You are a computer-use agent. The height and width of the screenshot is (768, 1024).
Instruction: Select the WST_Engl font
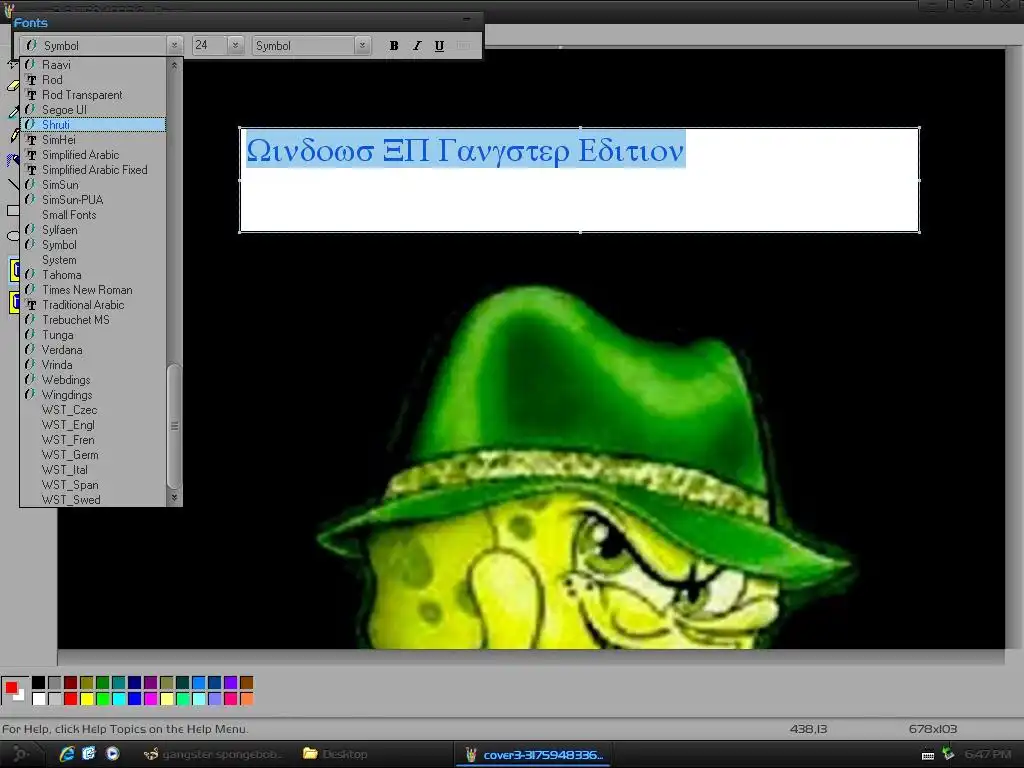tap(93, 425)
